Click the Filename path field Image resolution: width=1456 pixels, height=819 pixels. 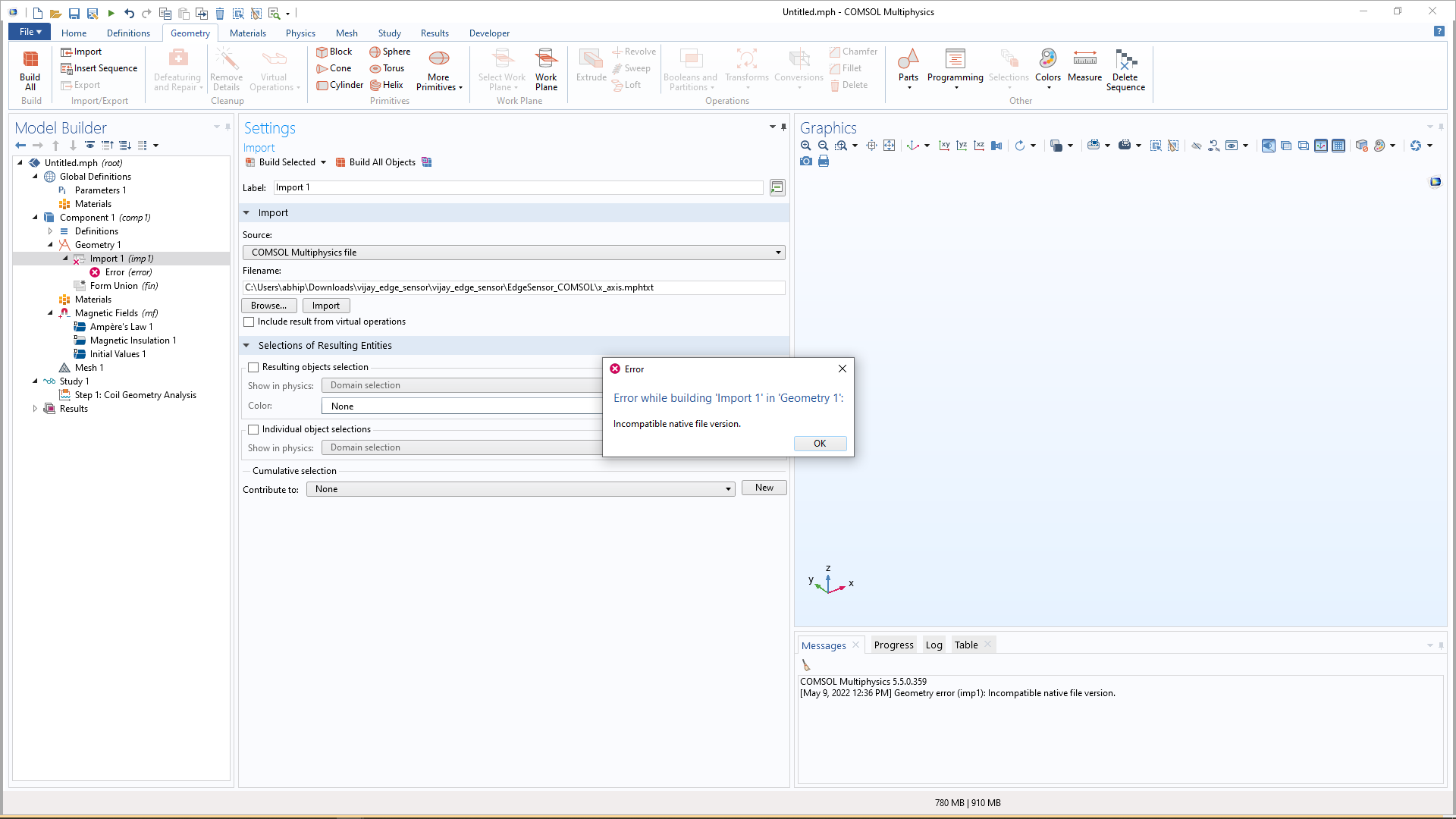[x=513, y=287]
